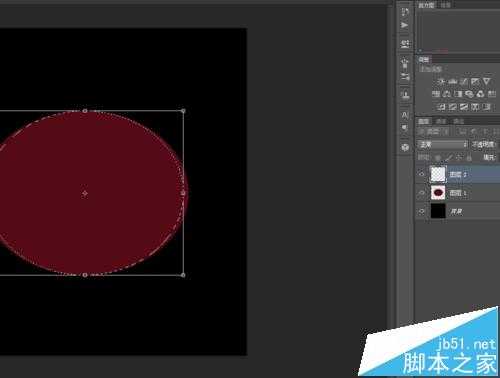
Task: Open the Properties panel icon in collapsed strip
Action: coord(405,44)
